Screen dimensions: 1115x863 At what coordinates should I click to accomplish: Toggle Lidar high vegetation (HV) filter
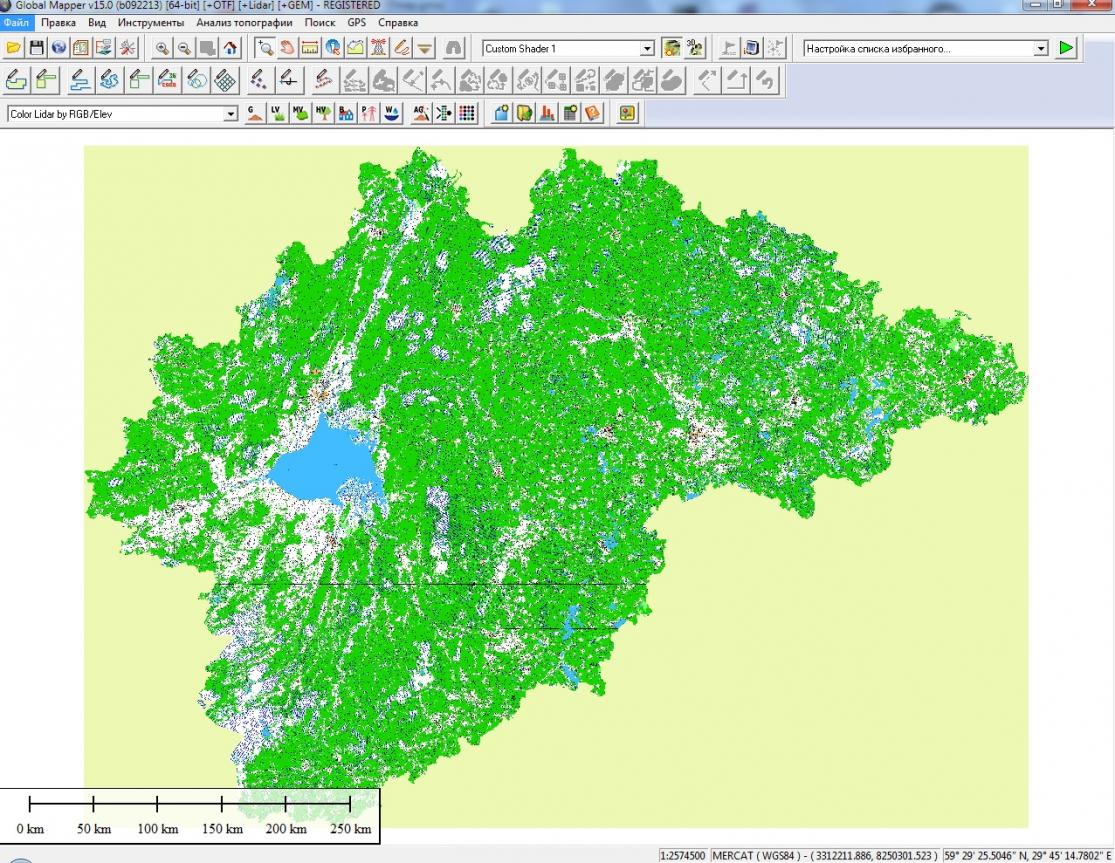[323, 113]
